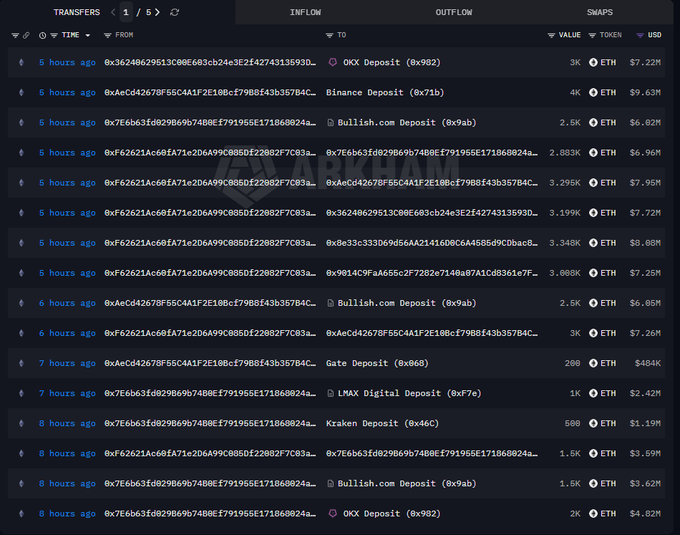The height and width of the screenshot is (535, 680).
Task: Open the Binance Deposit (0x71b) link
Action: (x=385, y=92)
